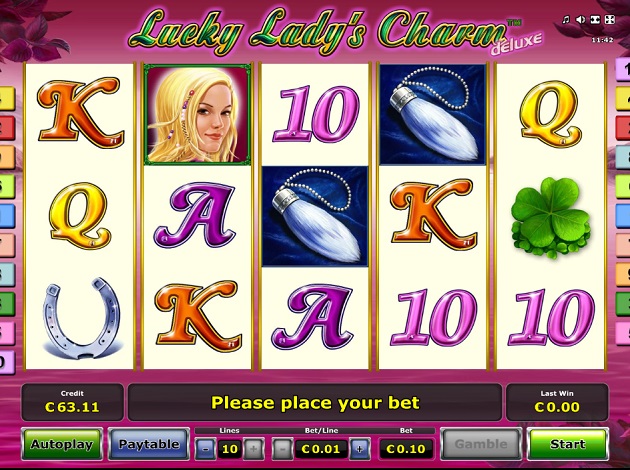Click the grayed Gamble button
Screen dimensions: 630x470
(481, 444)
